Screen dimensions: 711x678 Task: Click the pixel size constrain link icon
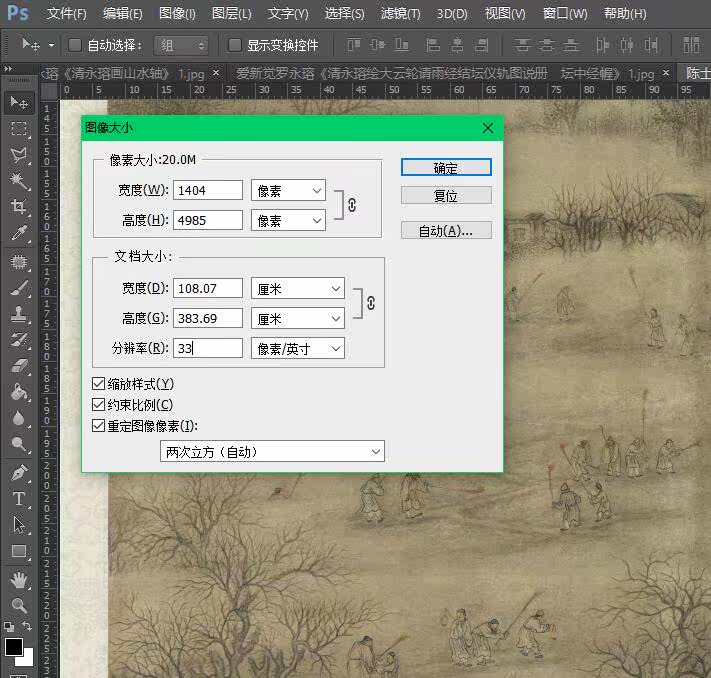(x=352, y=205)
